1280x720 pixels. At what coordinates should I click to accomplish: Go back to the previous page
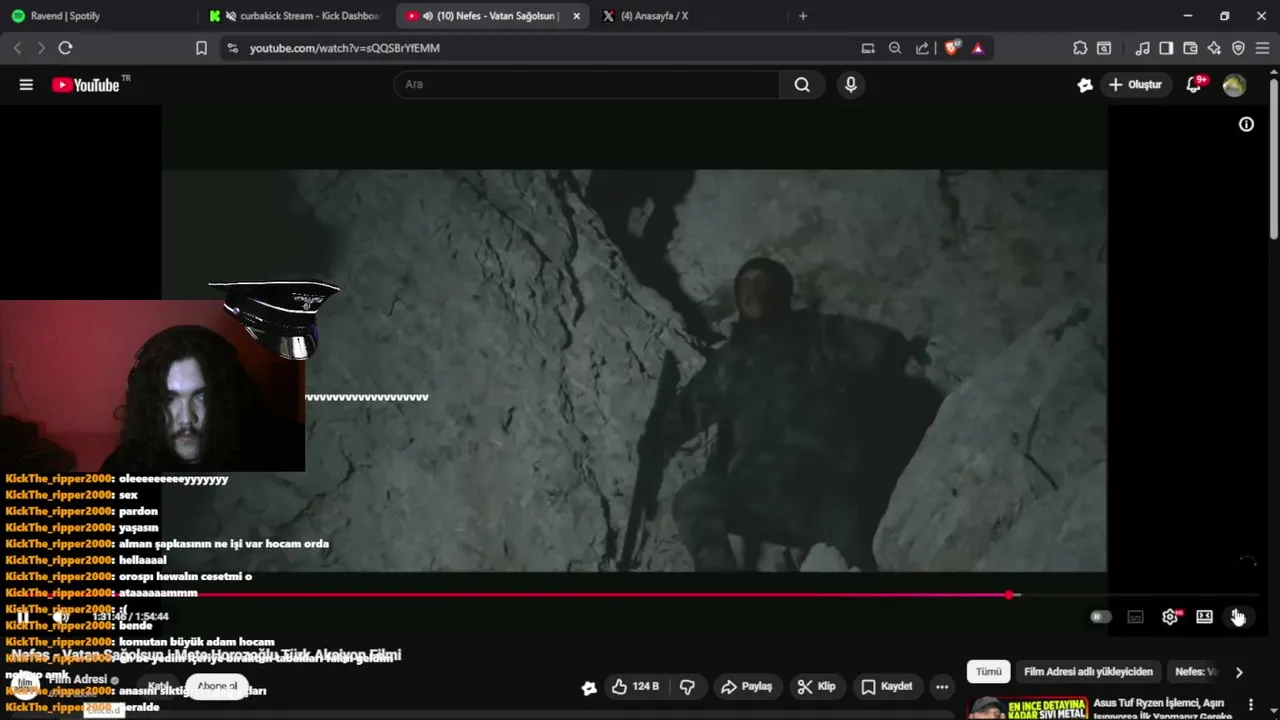tap(17, 48)
